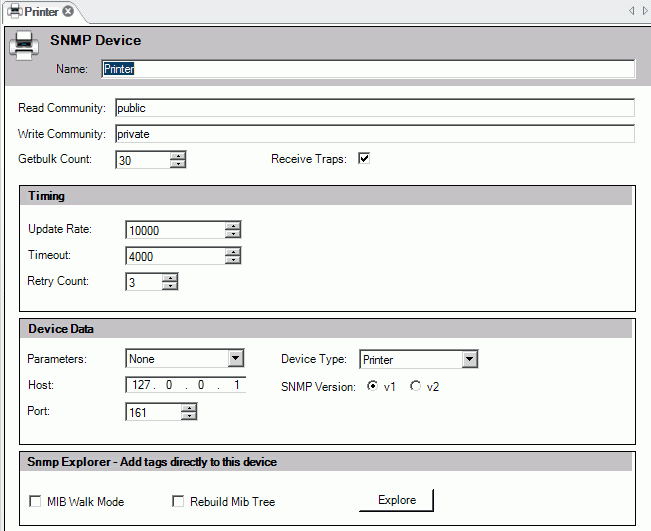Click into the Write Community field

pyautogui.click(x=375, y=134)
